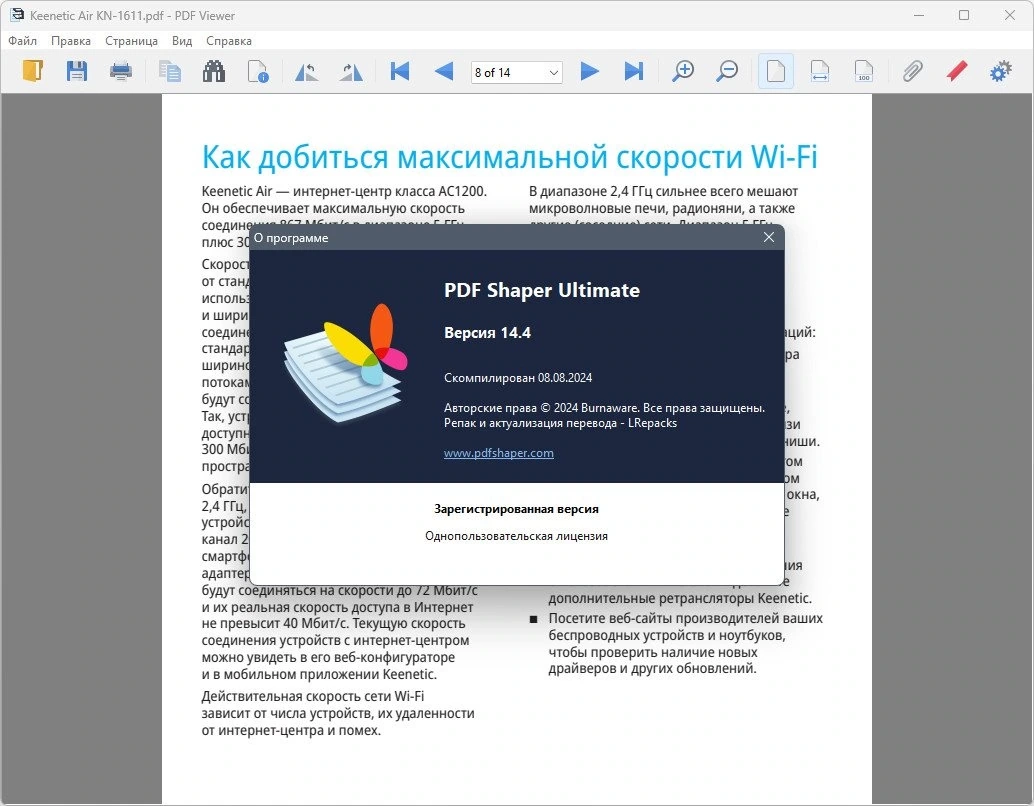Open search with the binoculars icon
The image size is (1034, 806).
click(x=214, y=71)
